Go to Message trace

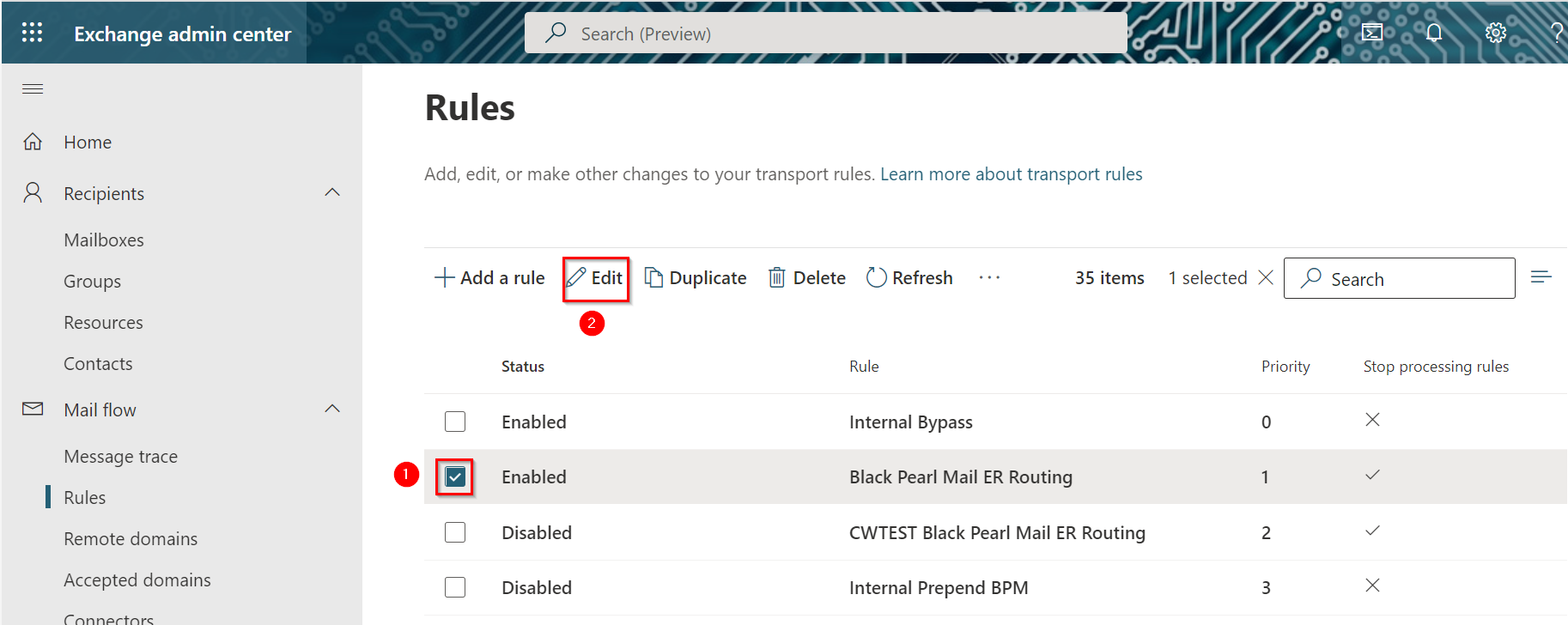coord(120,457)
